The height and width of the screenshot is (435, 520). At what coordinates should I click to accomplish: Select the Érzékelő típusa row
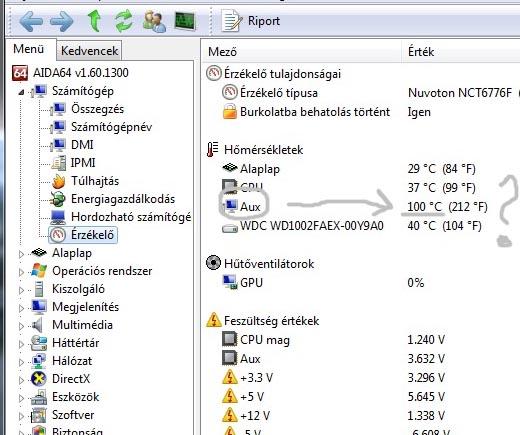tap(279, 93)
